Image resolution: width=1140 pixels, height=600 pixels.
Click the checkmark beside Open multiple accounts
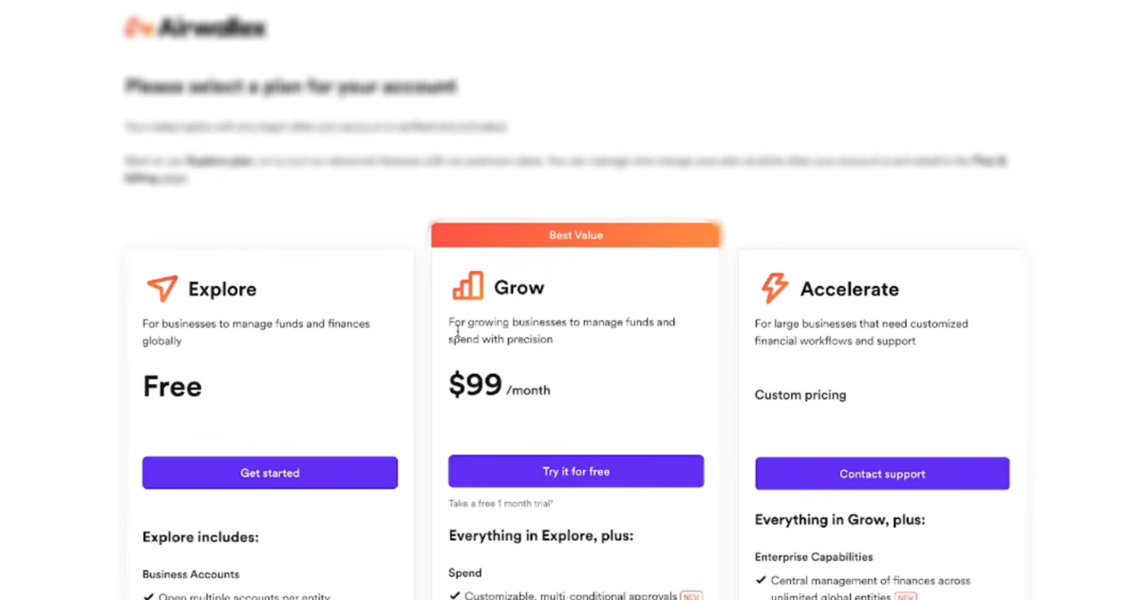pyautogui.click(x=148, y=596)
